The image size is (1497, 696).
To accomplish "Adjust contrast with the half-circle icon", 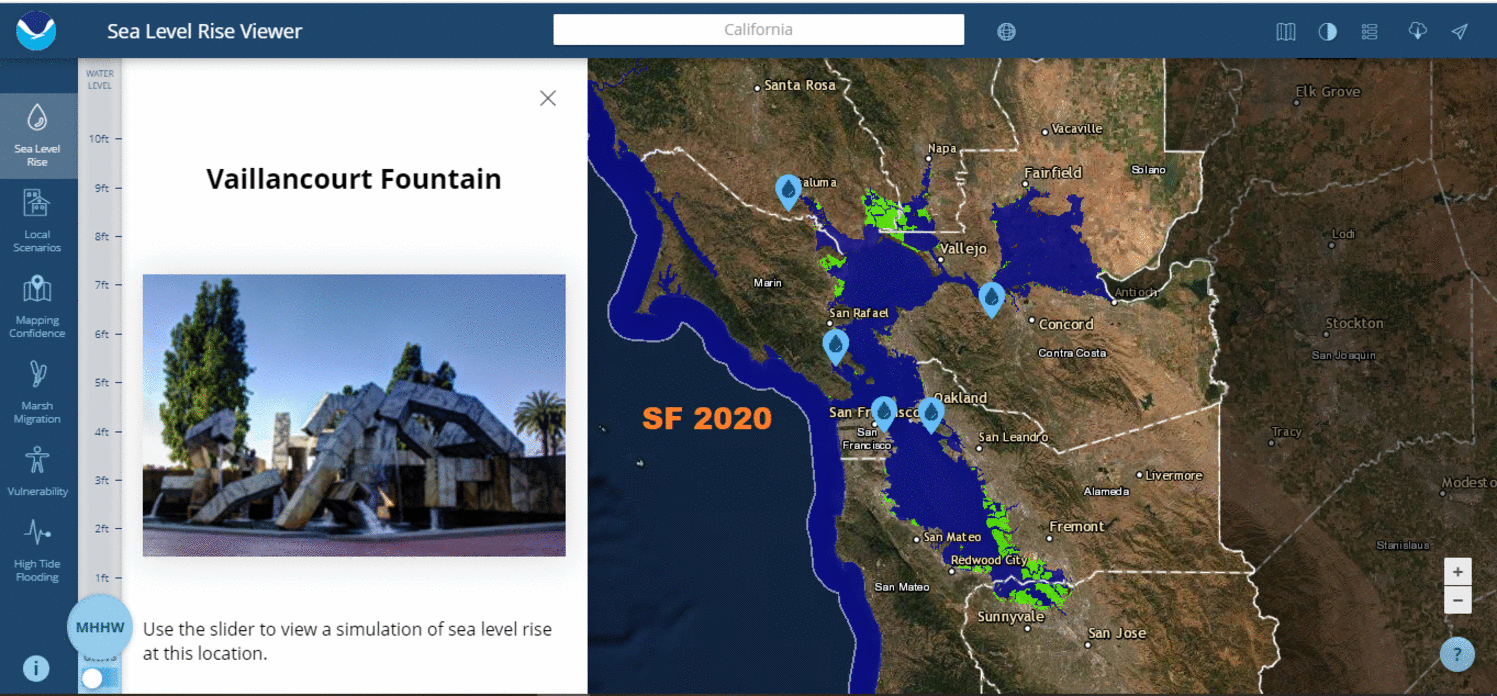I will click(x=1327, y=31).
